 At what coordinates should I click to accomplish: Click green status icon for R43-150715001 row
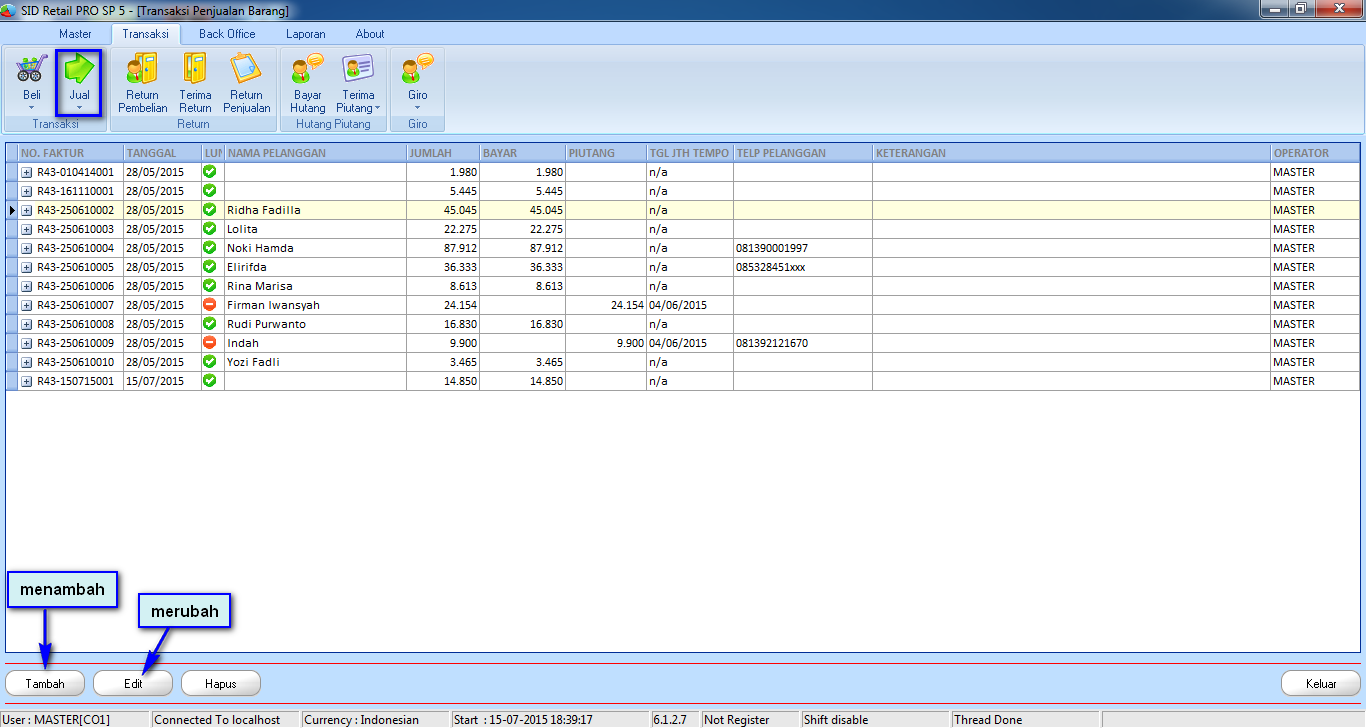click(210, 381)
